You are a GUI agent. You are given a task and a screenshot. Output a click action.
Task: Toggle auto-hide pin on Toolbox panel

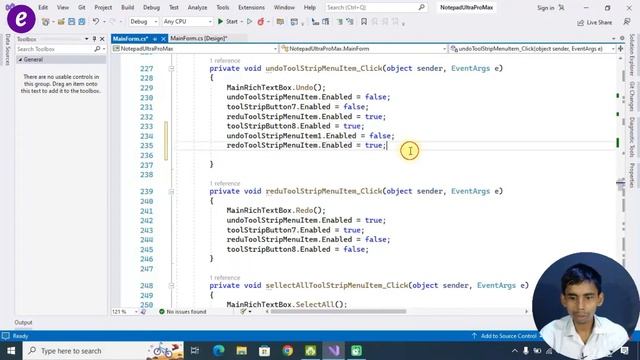pos(94,39)
